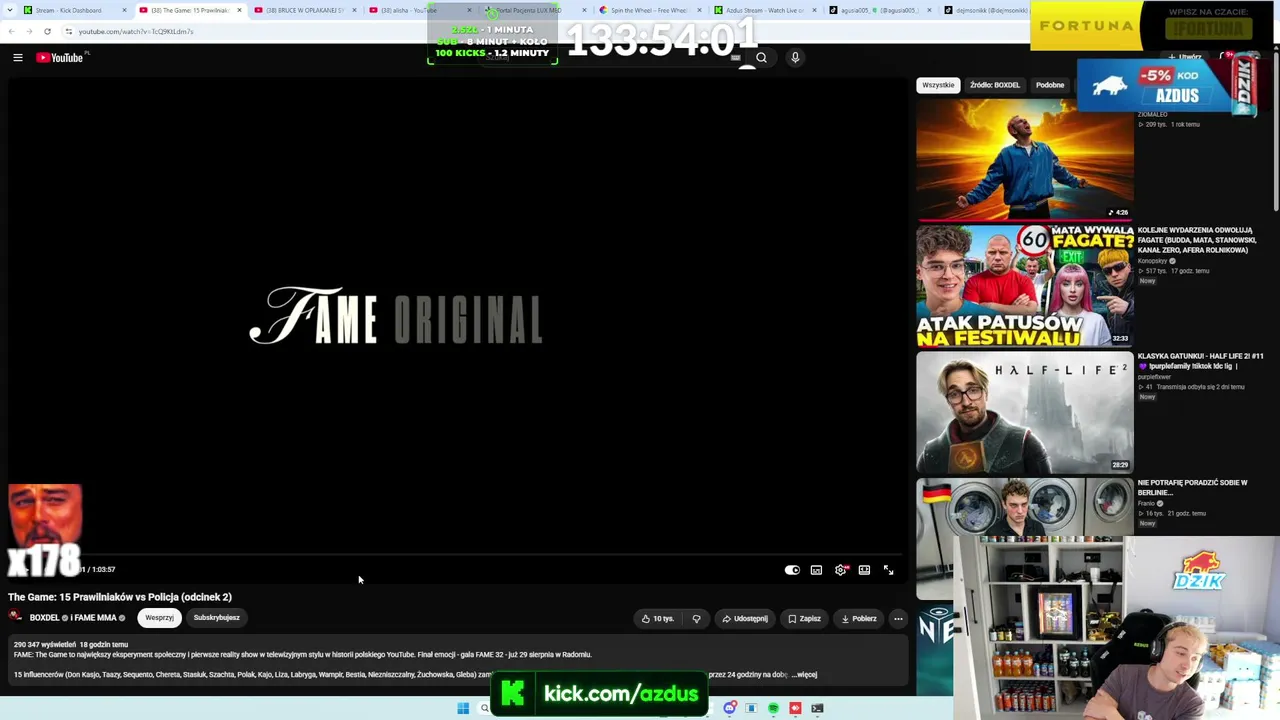The image size is (1280, 720).
Task: Select the Wszystkie filter chip
Action: tap(938, 85)
